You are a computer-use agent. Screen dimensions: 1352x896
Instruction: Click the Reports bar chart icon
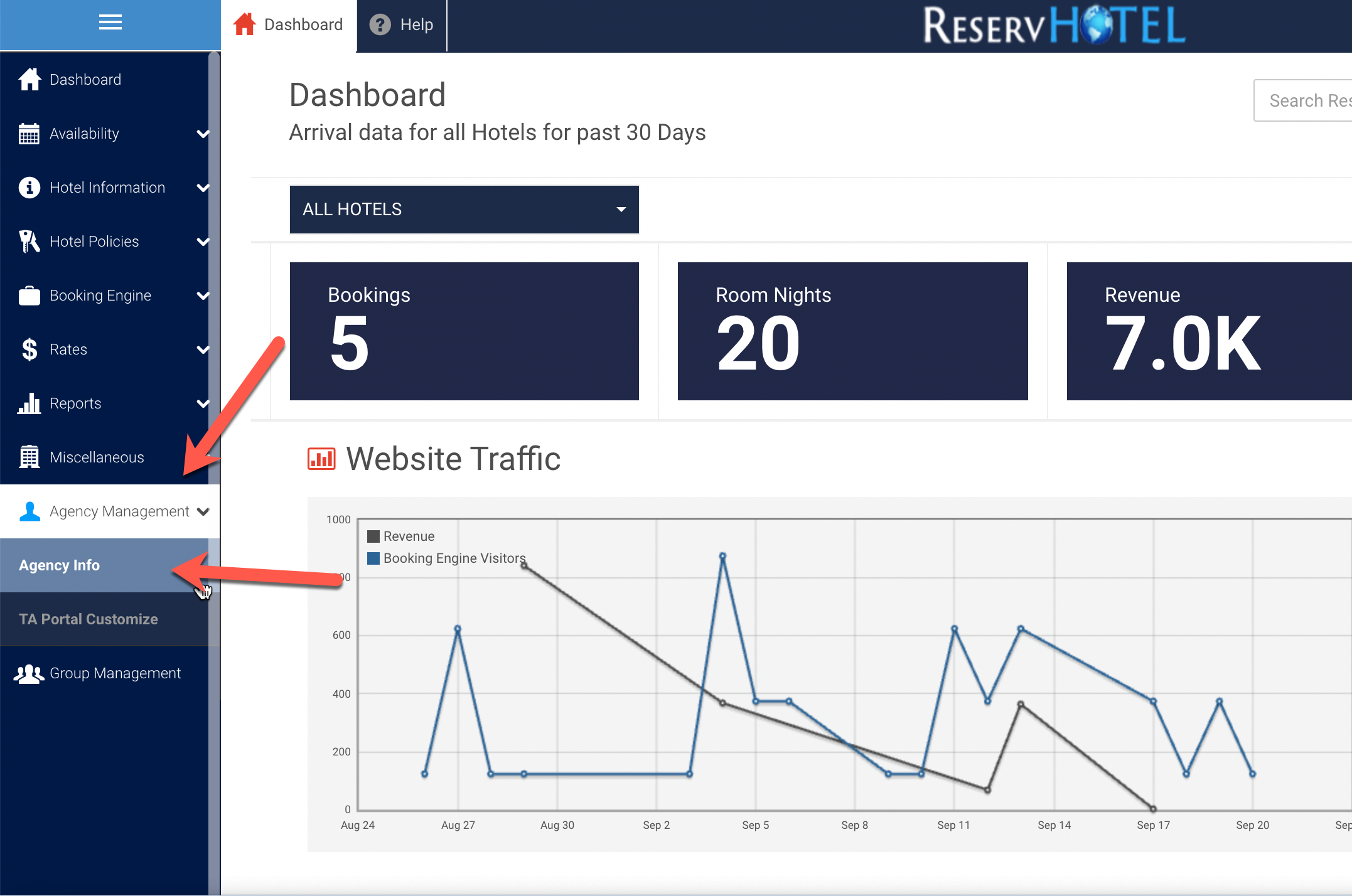tap(29, 403)
